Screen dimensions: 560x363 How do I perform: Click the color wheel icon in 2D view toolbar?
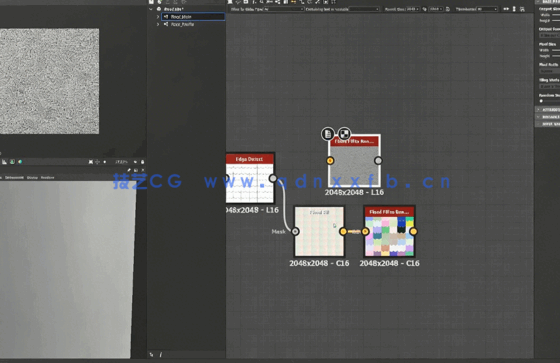pyautogui.click(x=20, y=162)
